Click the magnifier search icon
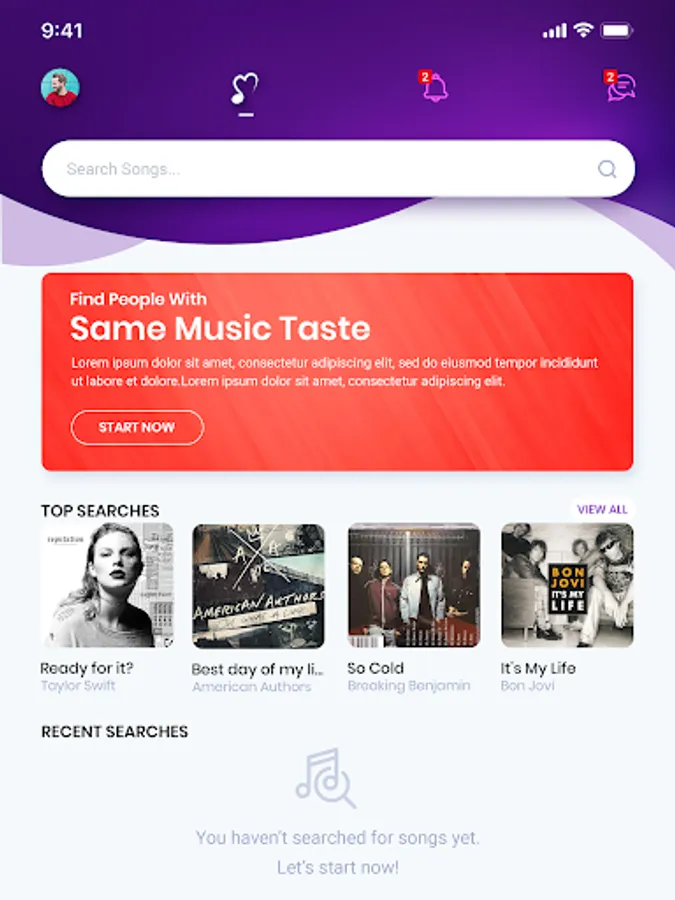675x900 pixels. [607, 169]
